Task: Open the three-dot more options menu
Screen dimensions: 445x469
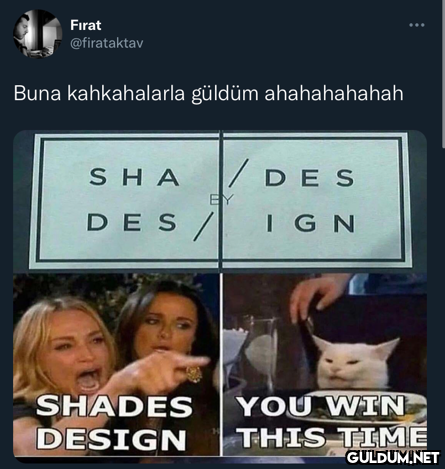Action: coord(417,25)
